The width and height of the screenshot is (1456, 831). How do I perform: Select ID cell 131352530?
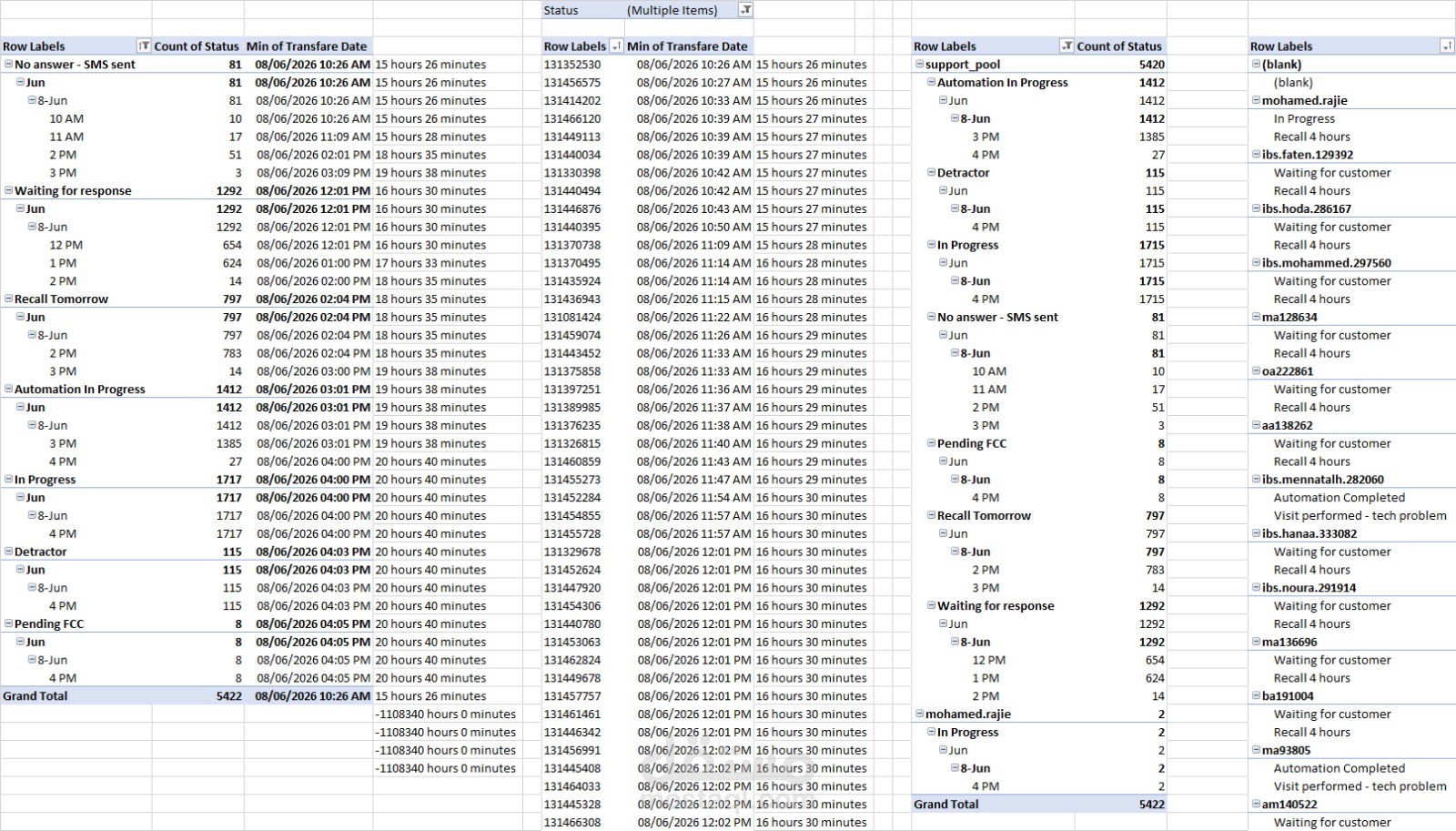583,64
